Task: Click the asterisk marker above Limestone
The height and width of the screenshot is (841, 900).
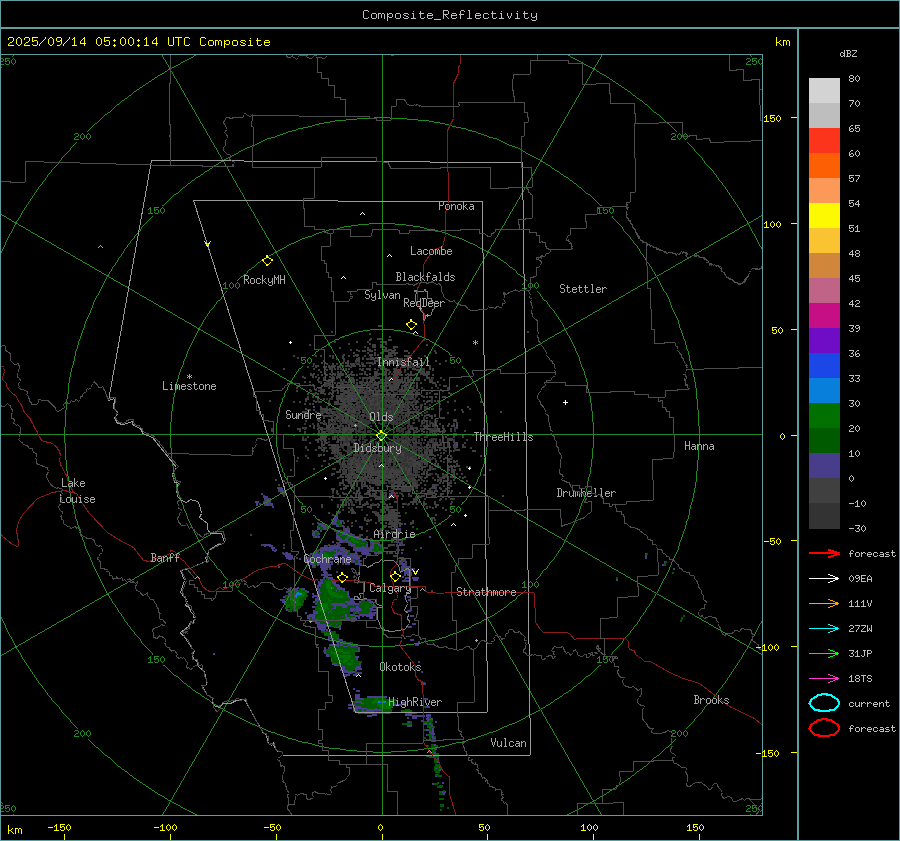Action: [x=189, y=377]
